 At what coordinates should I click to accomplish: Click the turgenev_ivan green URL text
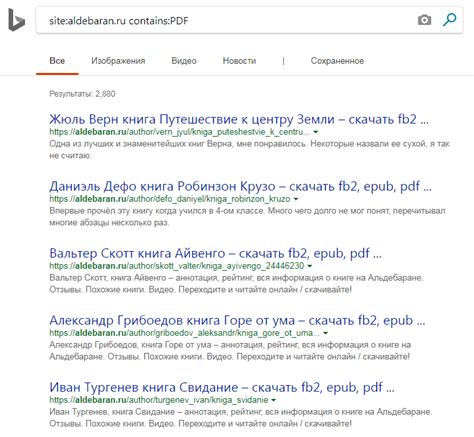[159, 400]
